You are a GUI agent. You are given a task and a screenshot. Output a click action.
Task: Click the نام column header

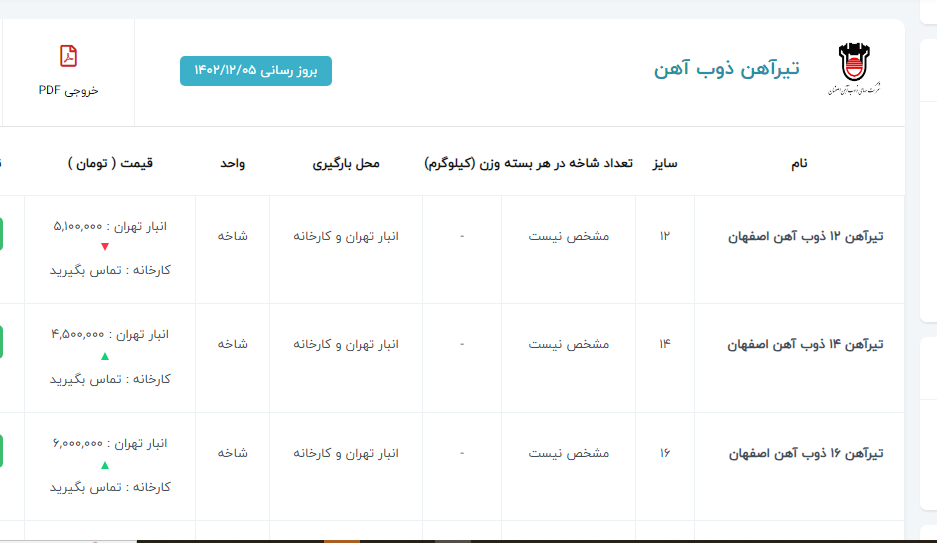coord(798,163)
